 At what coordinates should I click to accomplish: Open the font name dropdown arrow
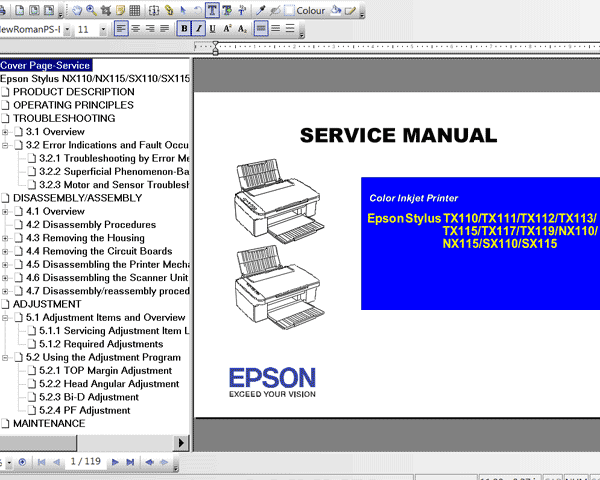click(x=67, y=29)
